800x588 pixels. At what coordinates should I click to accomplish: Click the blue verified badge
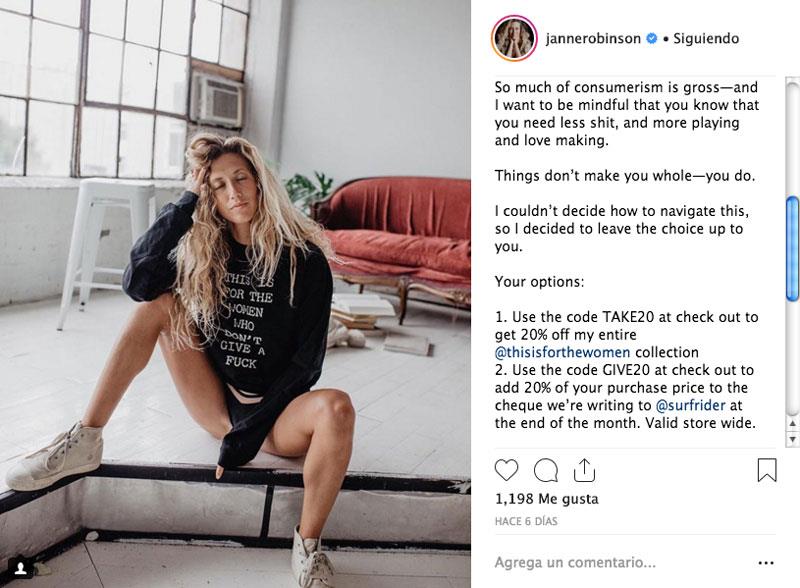pos(652,38)
